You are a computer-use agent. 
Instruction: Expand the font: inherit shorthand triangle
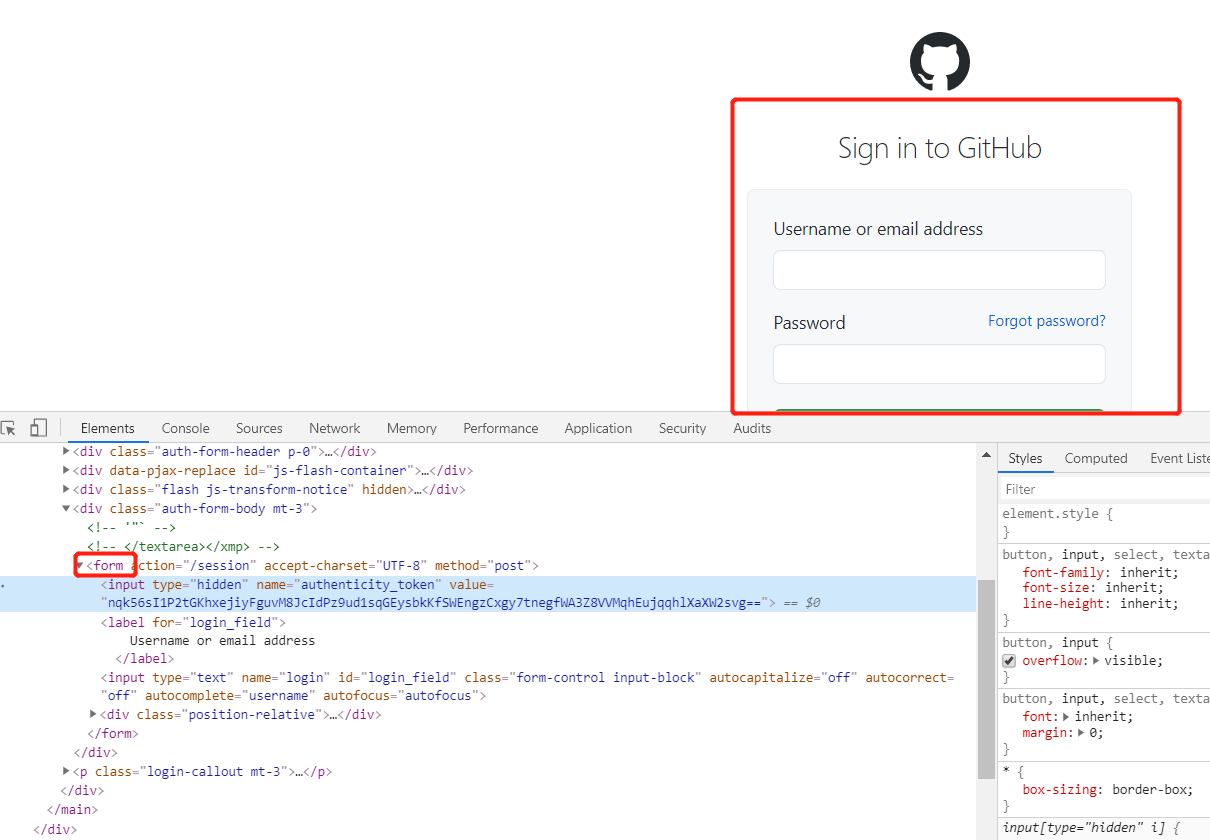tap(1066, 717)
